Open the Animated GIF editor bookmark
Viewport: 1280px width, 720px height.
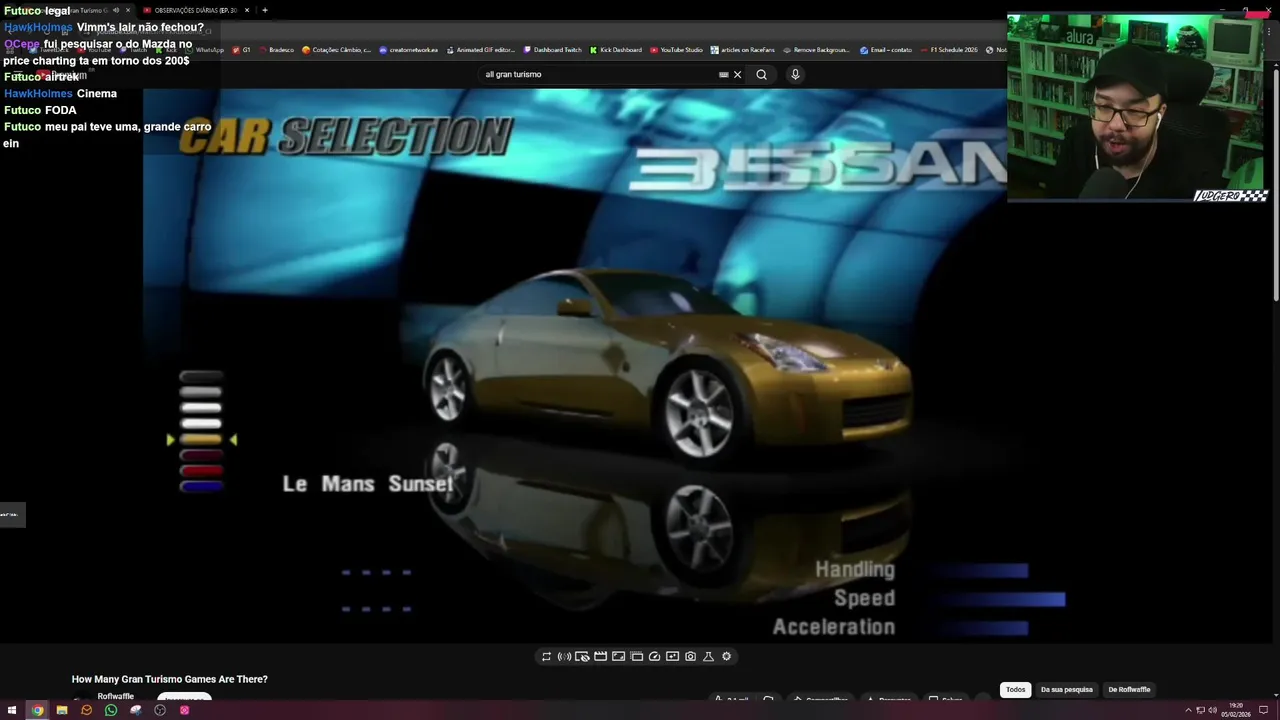point(481,50)
